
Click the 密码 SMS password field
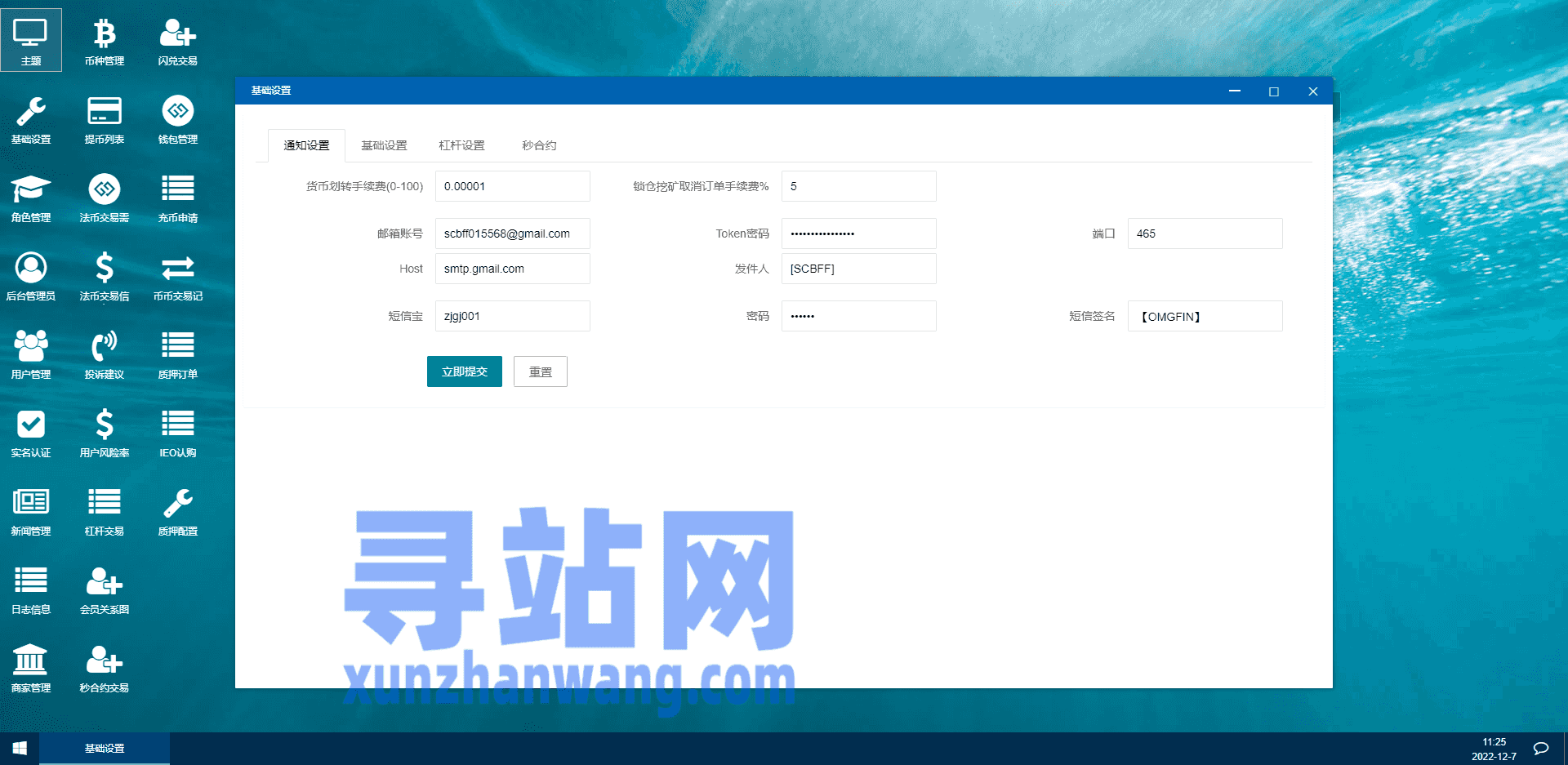859,316
